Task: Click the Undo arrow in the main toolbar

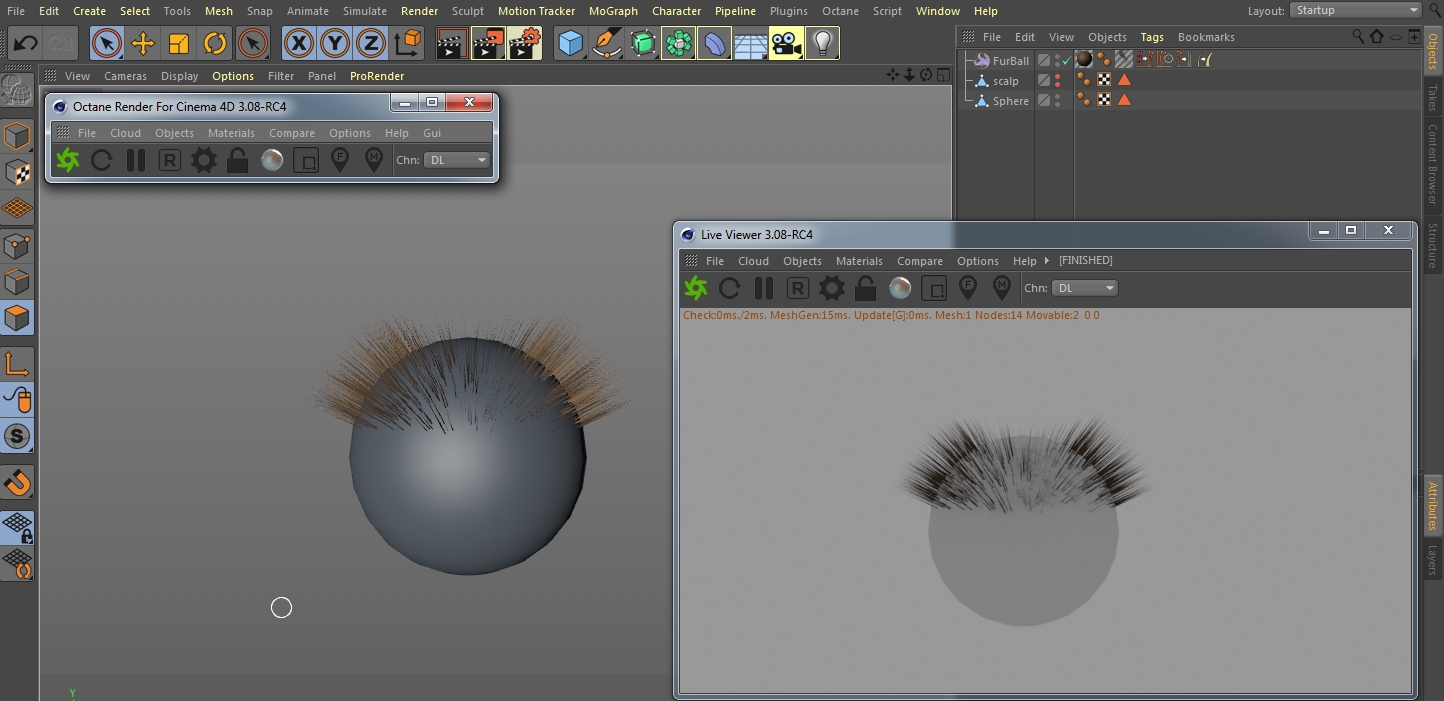Action: click(x=25, y=43)
